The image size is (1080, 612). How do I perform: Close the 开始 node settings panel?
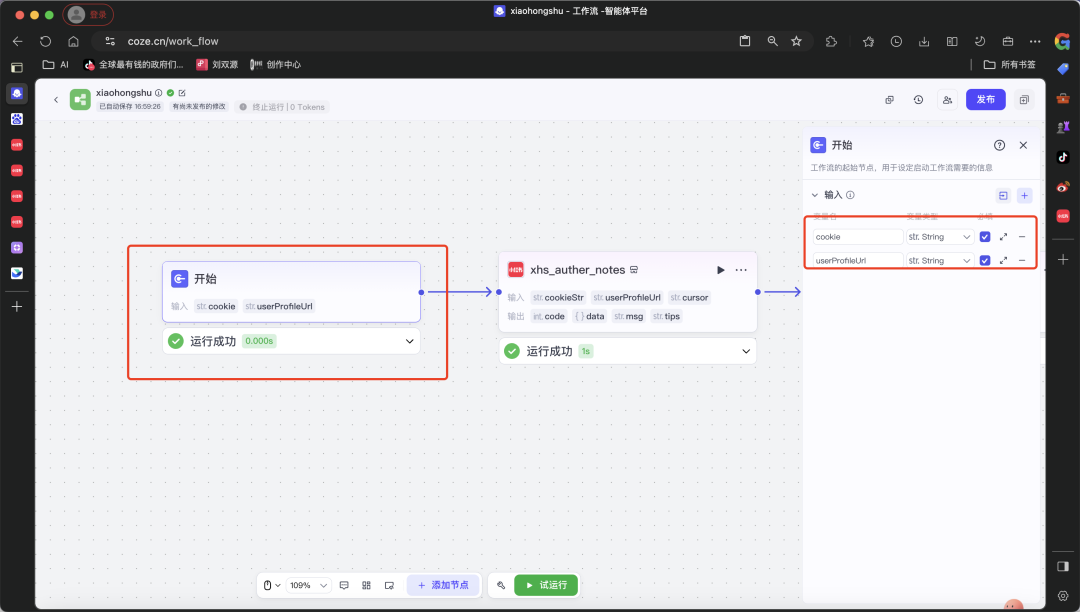tap(1023, 145)
